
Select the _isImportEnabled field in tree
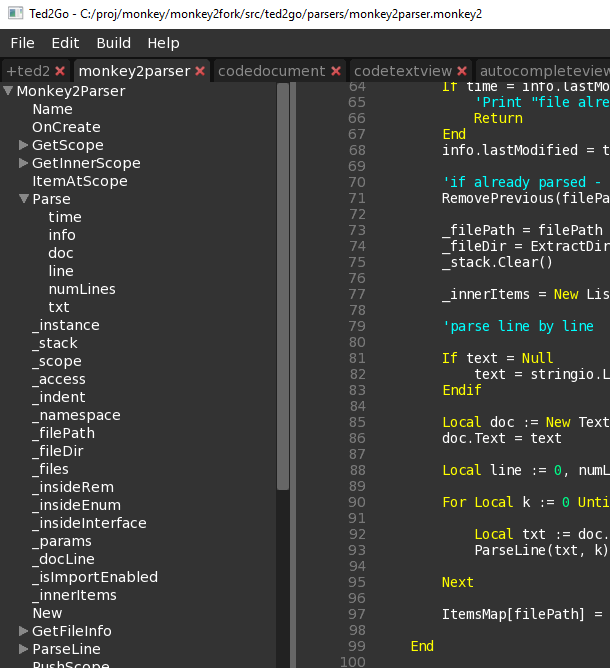(x=95, y=577)
